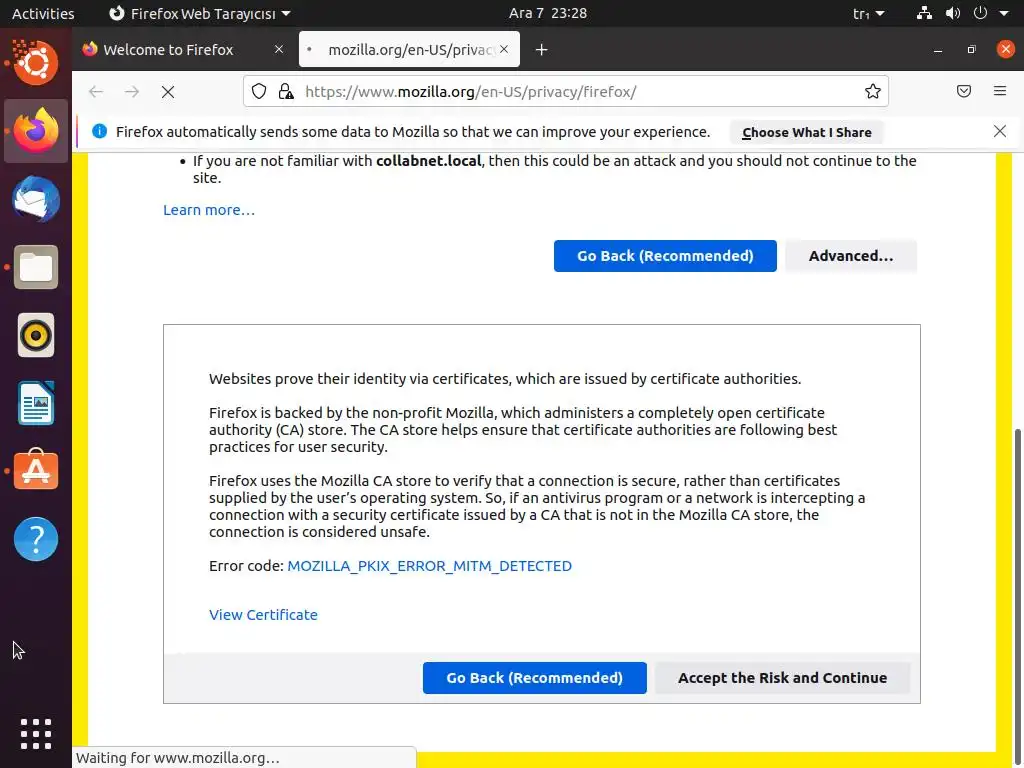Click the Waiting for www.mozilla.org status text
Image resolution: width=1024 pixels, height=768 pixels.
pyautogui.click(x=178, y=758)
